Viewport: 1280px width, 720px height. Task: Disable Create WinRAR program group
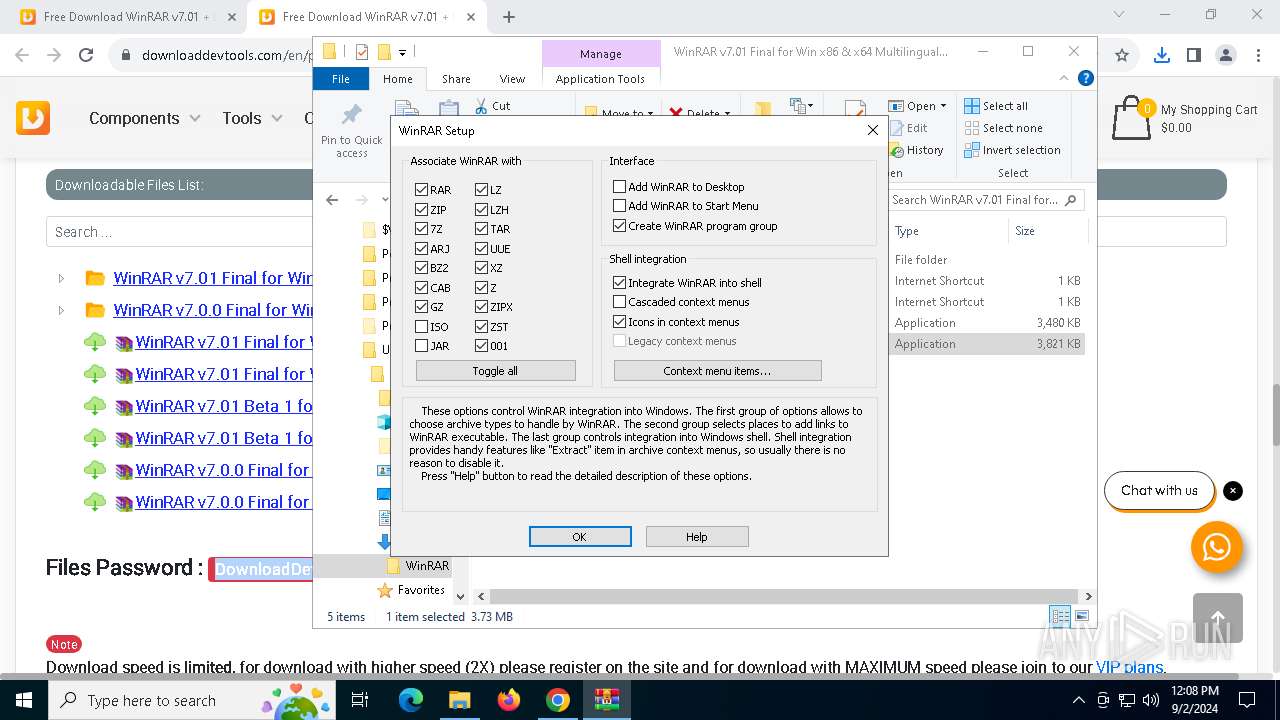pyautogui.click(x=620, y=226)
